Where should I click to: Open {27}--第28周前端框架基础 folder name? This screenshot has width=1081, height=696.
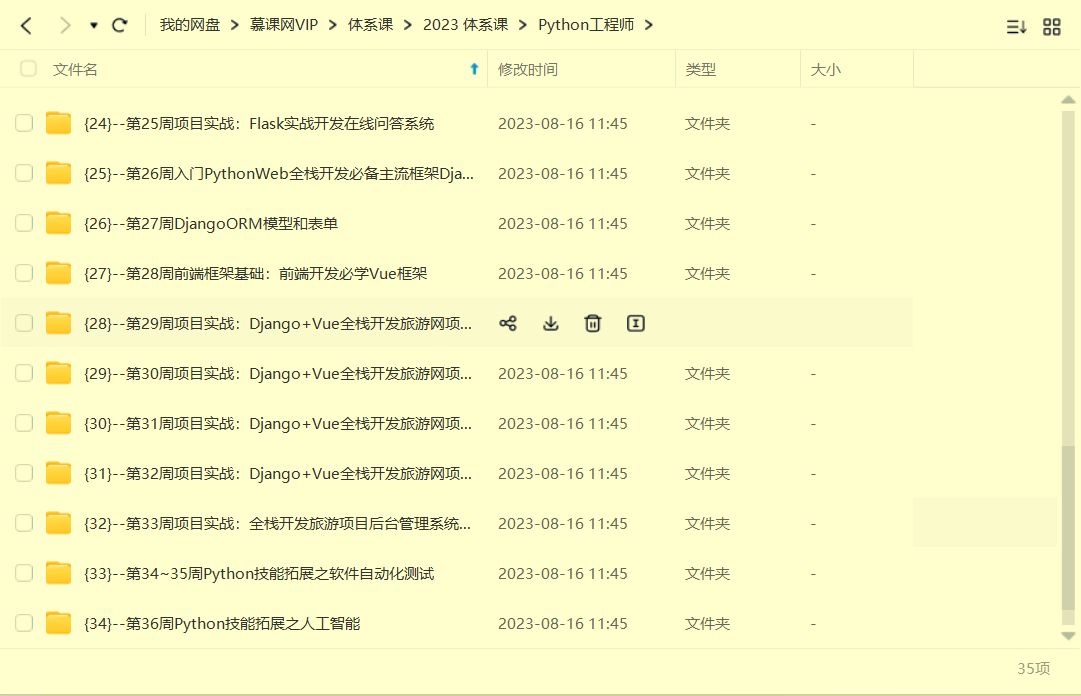256,274
